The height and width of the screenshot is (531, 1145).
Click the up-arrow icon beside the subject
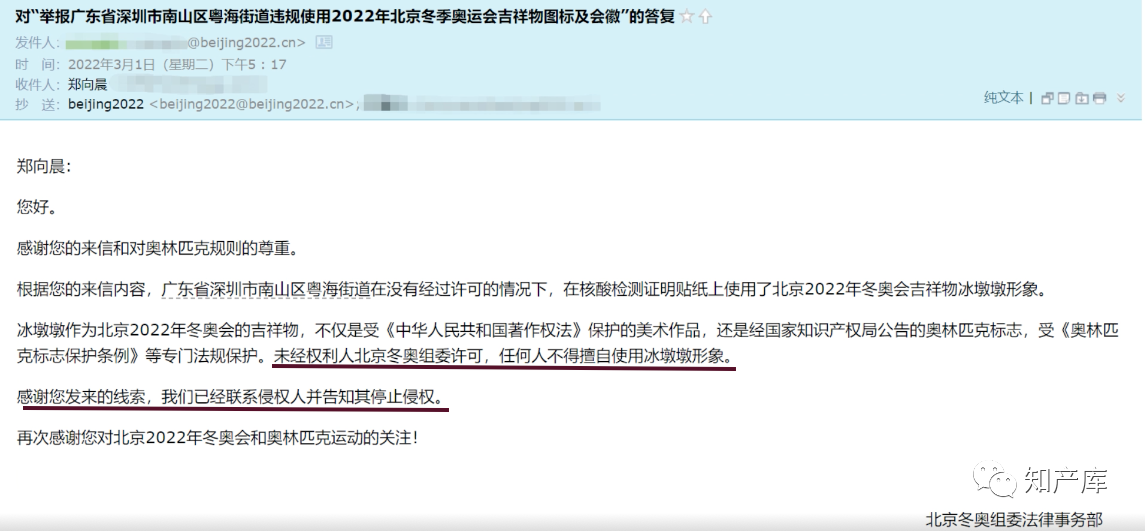pos(705,17)
